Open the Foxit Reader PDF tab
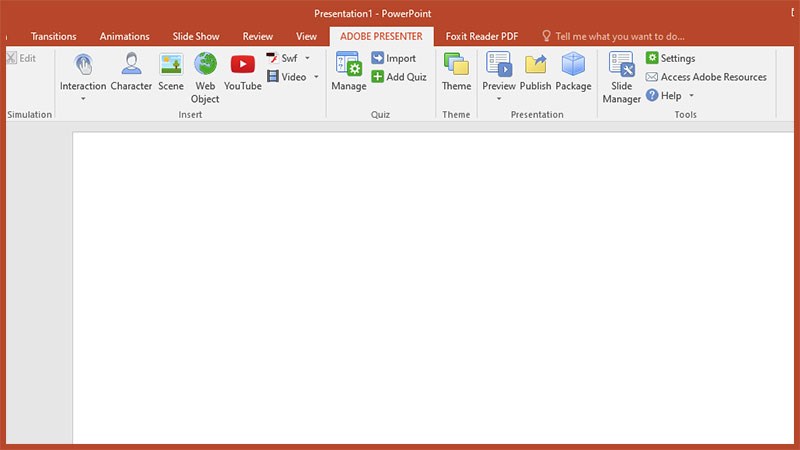Viewport: 800px width, 450px height. point(482,36)
